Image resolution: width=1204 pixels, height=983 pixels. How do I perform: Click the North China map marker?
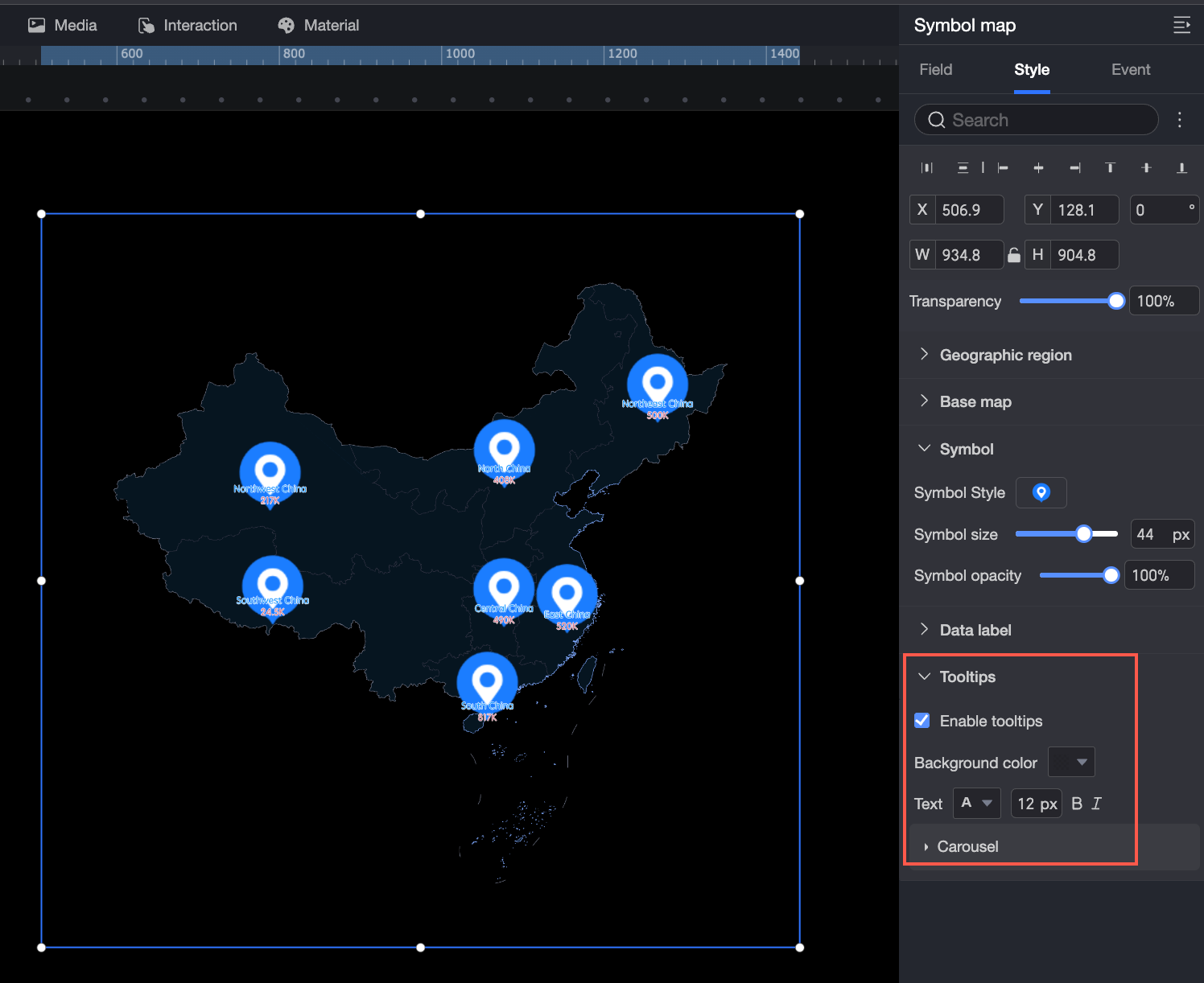504,450
